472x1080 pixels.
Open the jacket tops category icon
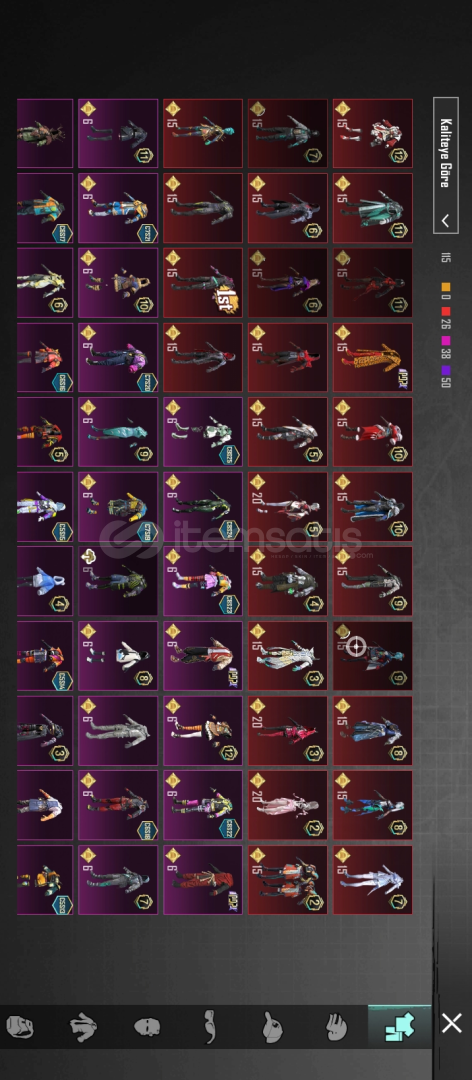tap(83, 1027)
